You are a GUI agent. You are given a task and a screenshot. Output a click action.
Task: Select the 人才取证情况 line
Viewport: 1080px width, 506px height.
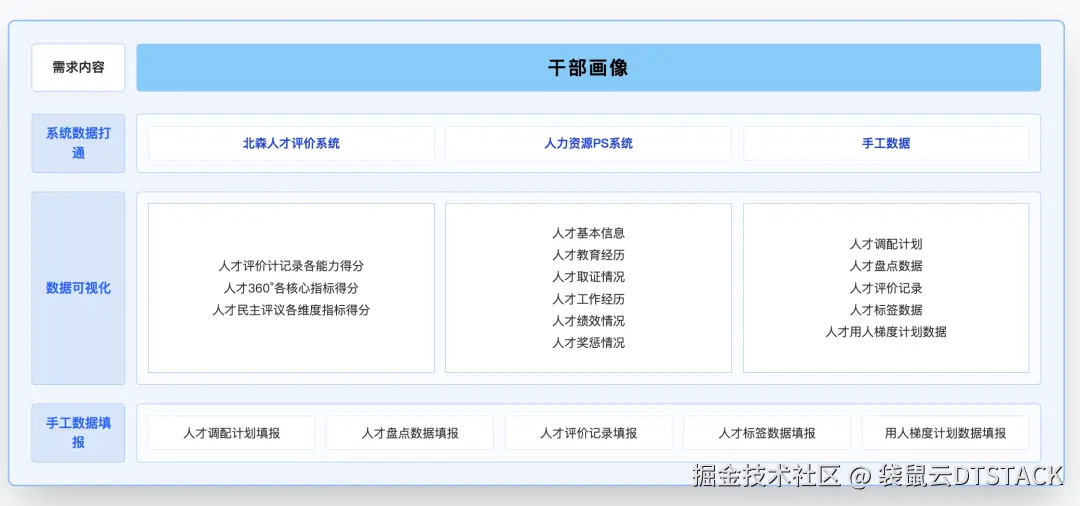tap(588, 277)
